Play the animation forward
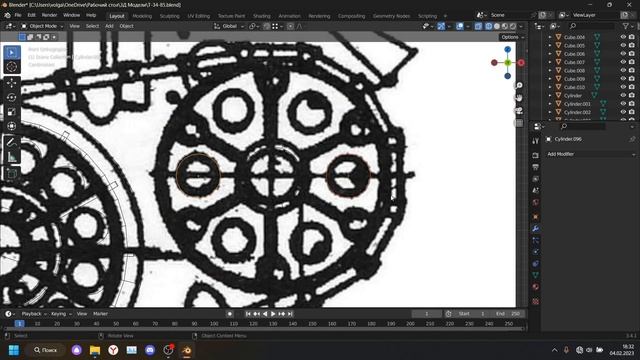Viewport: 640px width, 360px height. 273,314
